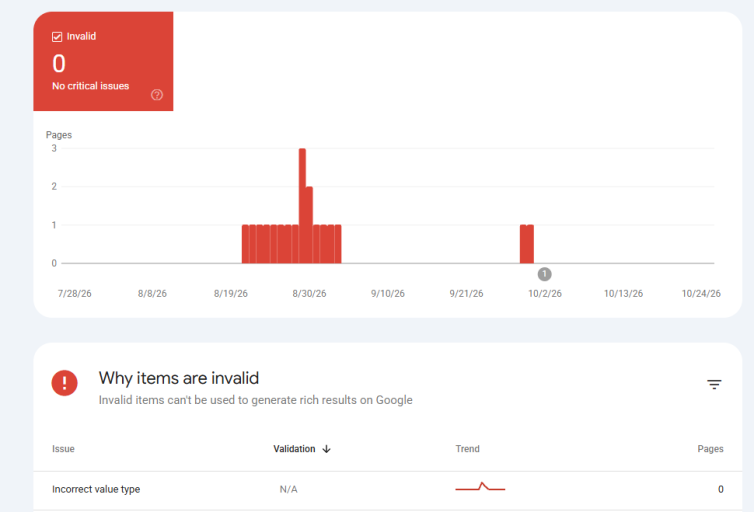Click the isolated red bars near 10/2/26
Screen dimensions: 754x512
point(527,244)
